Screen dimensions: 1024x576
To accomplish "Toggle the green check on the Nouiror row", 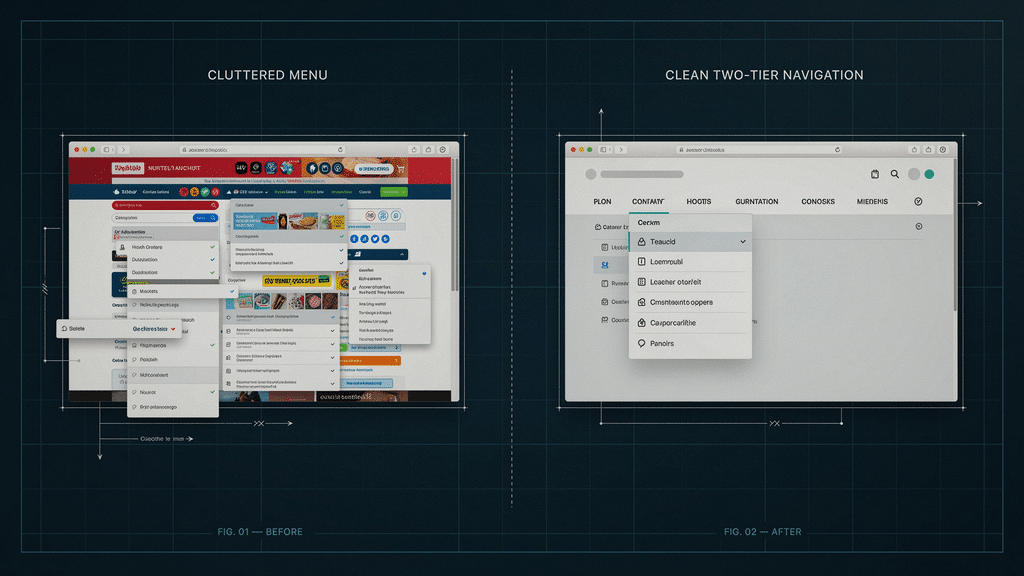I will [212, 392].
